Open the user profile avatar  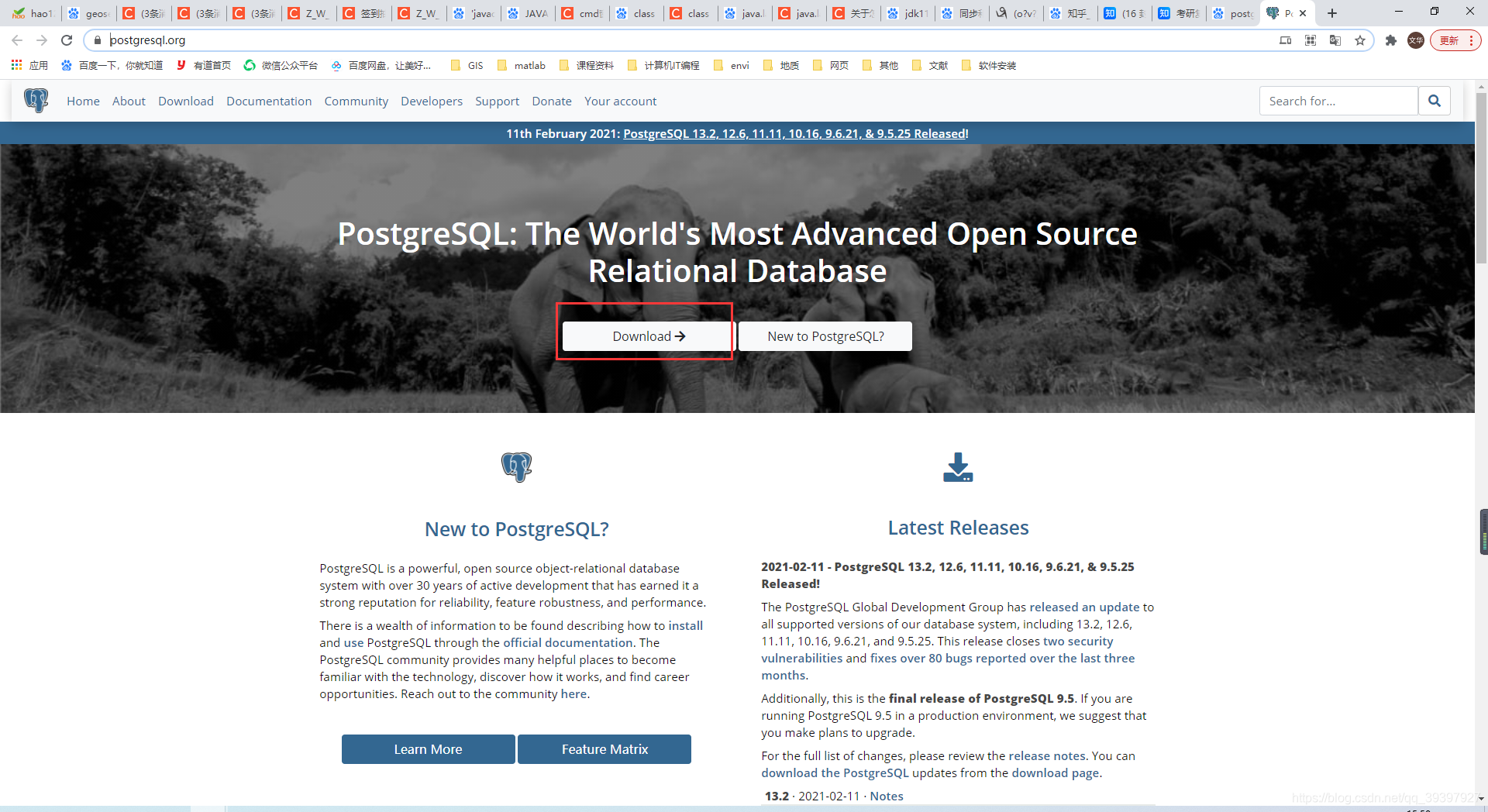[x=1416, y=40]
